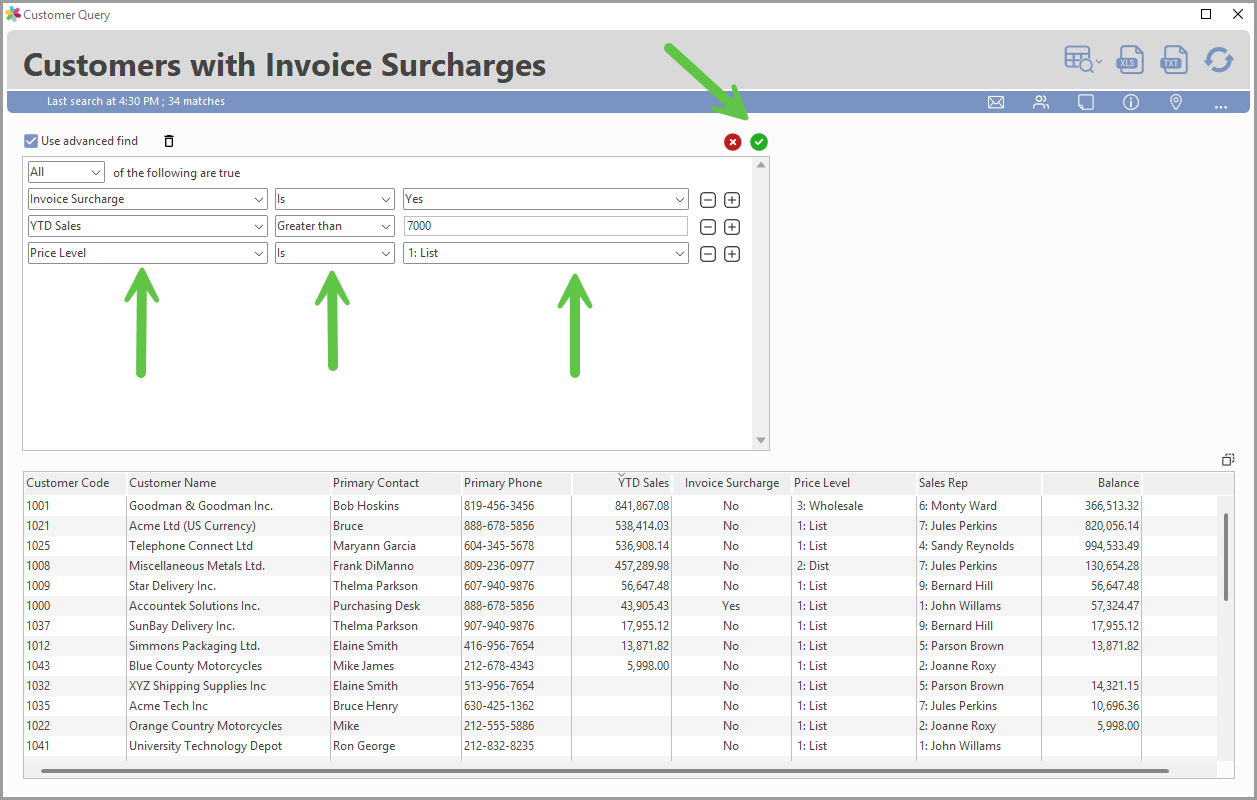Open the Price Level field dropdown
Image resolution: width=1257 pixels, height=800 pixels.
click(x=148, y=253)
